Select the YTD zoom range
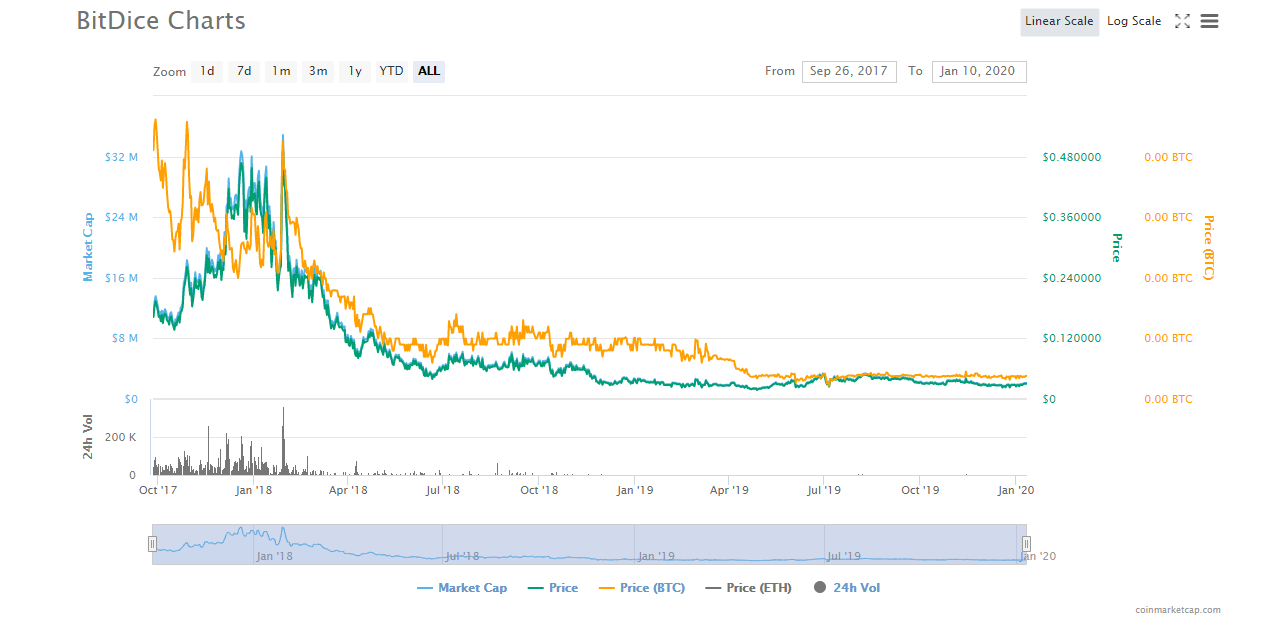The image size is (1264, 641). point(392,71)
